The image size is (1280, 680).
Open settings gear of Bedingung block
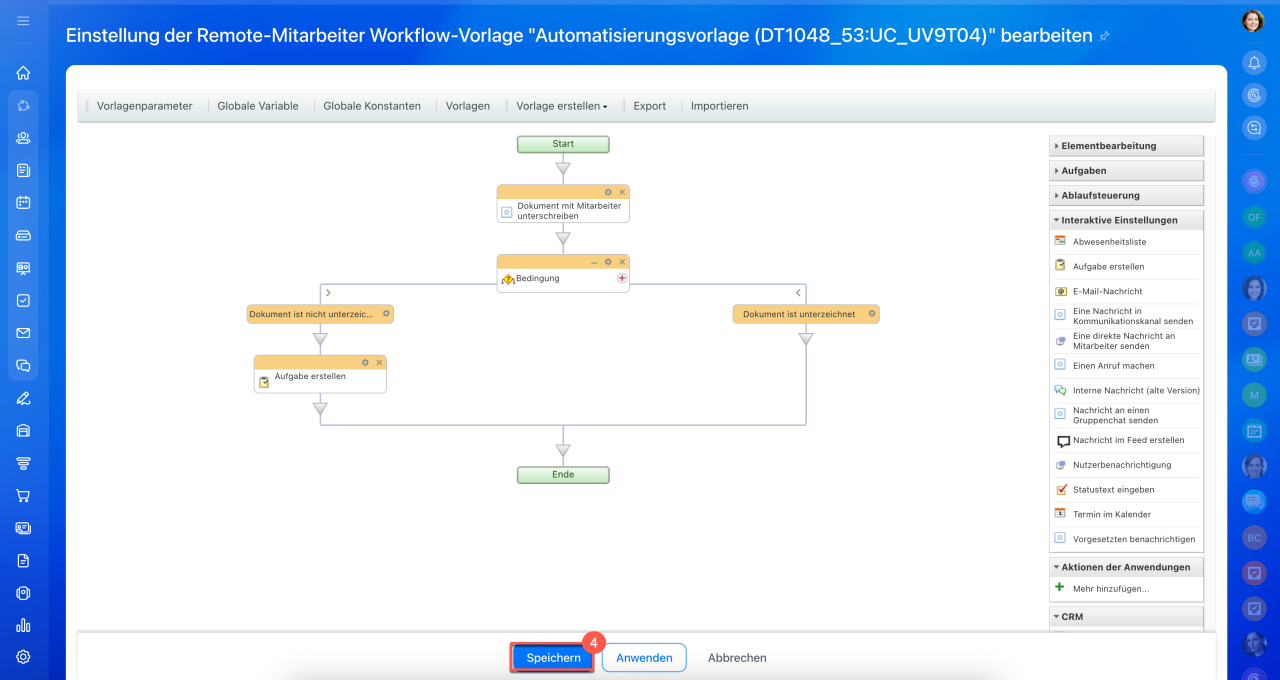tap(608, 262)
